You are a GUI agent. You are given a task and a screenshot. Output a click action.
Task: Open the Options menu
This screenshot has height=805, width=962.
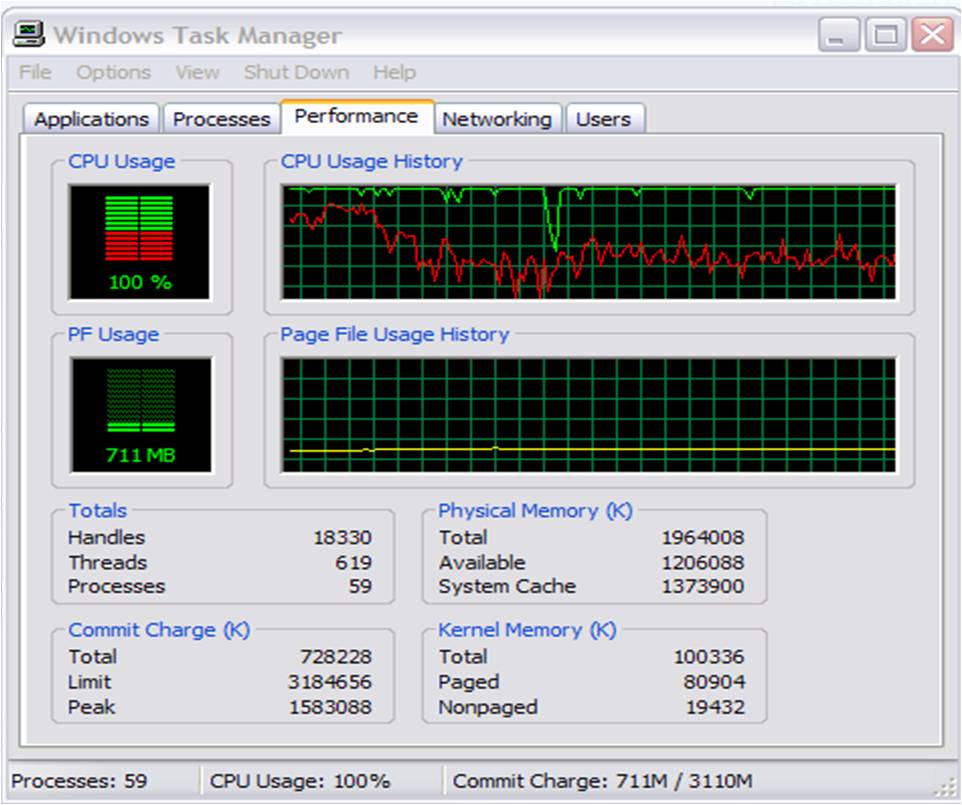pos(114,72)
